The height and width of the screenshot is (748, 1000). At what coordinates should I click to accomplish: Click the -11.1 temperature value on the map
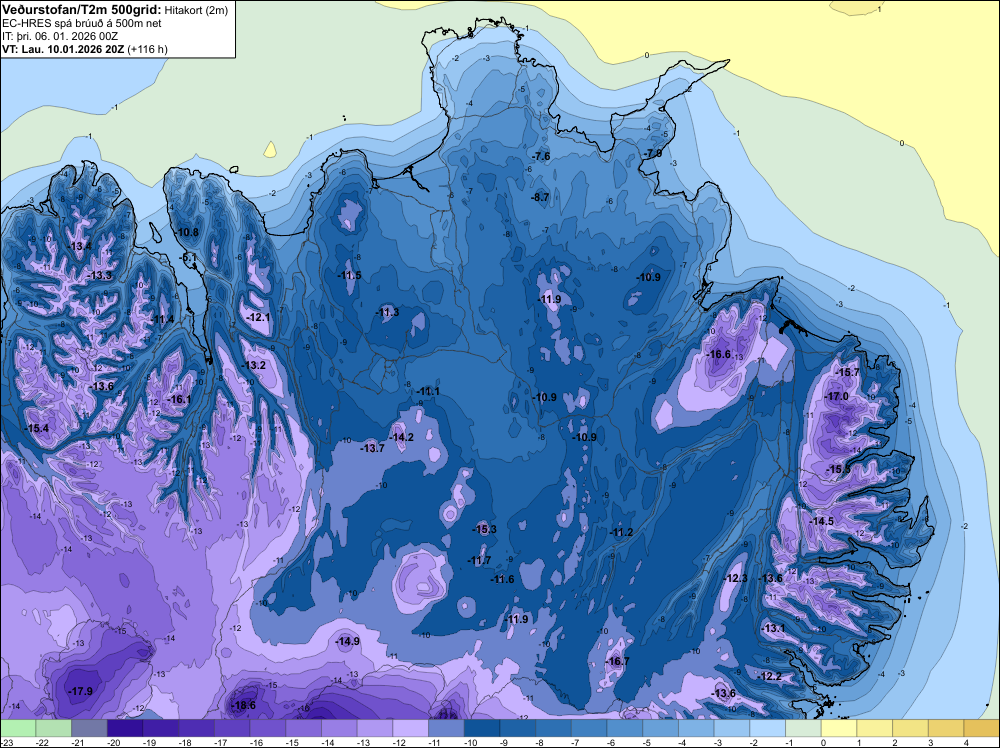(x=427, y=391)
